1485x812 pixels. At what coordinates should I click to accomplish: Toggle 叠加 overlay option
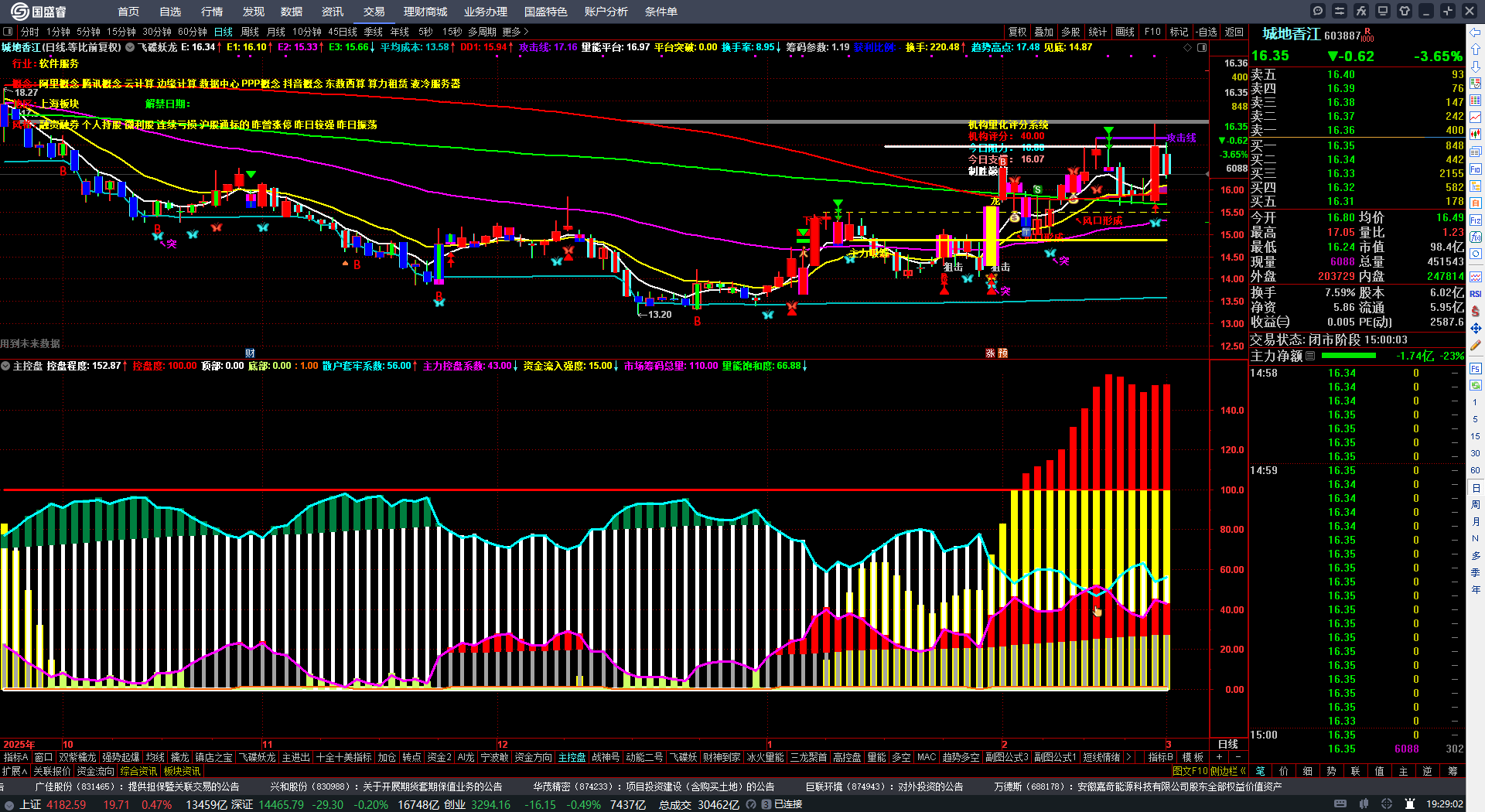point(1044,32)
